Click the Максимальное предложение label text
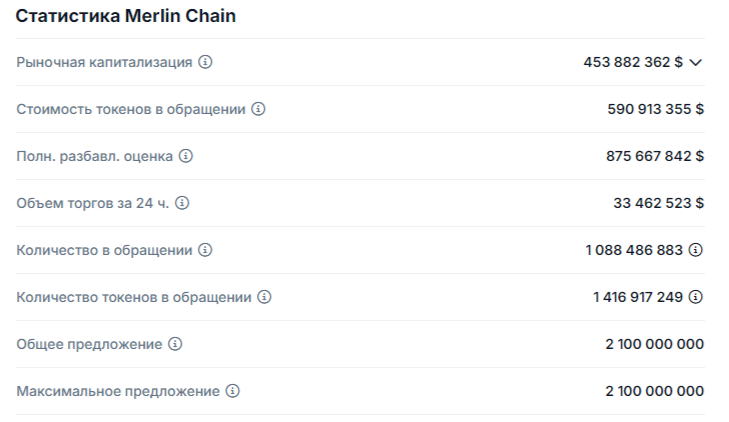729x422 pixels. tap(118, 391)
